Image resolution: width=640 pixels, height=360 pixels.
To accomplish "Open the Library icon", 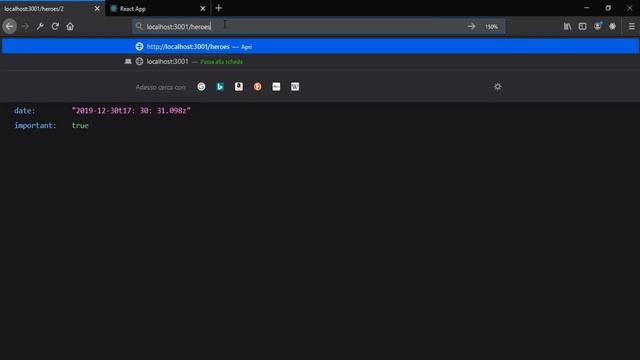I will pyautogui.click(x=567, y=27).
